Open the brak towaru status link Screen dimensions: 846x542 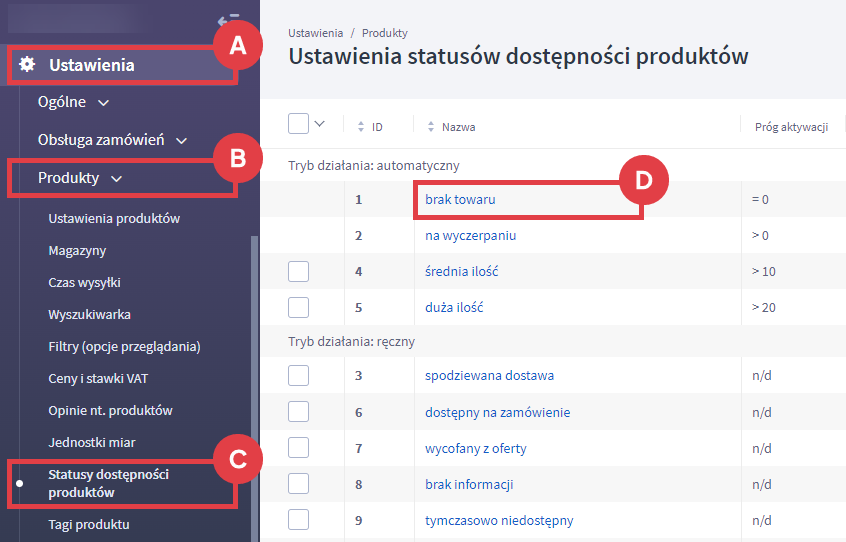click(460, 199)
